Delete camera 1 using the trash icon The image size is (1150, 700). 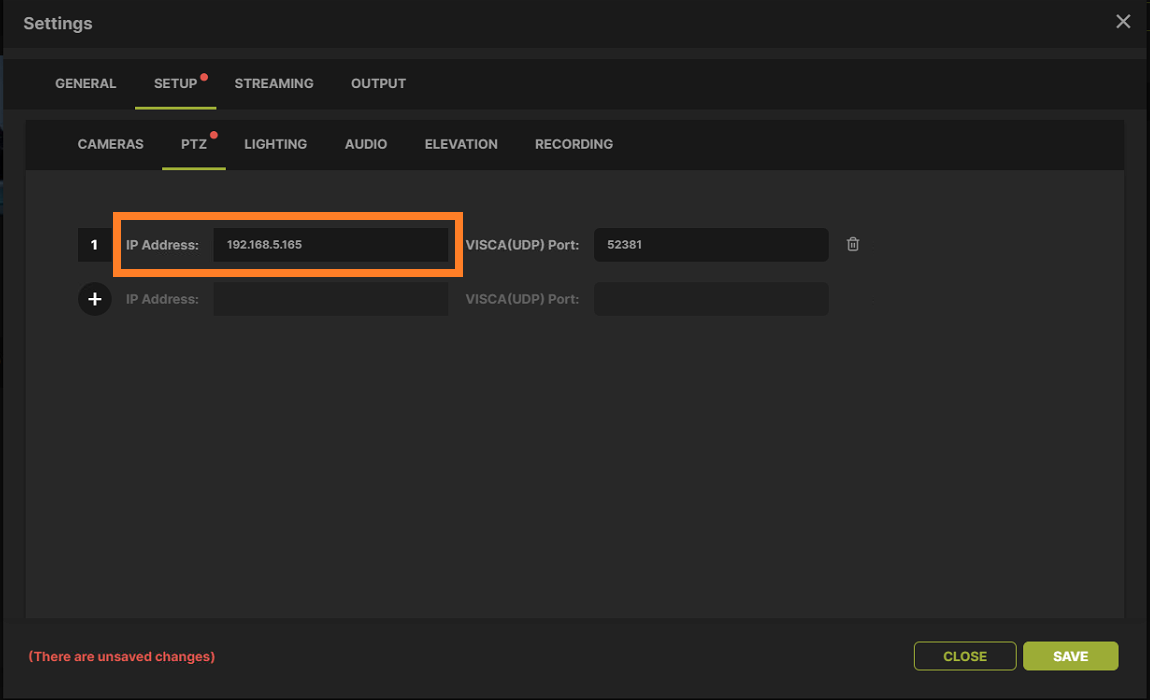(853, 244)
